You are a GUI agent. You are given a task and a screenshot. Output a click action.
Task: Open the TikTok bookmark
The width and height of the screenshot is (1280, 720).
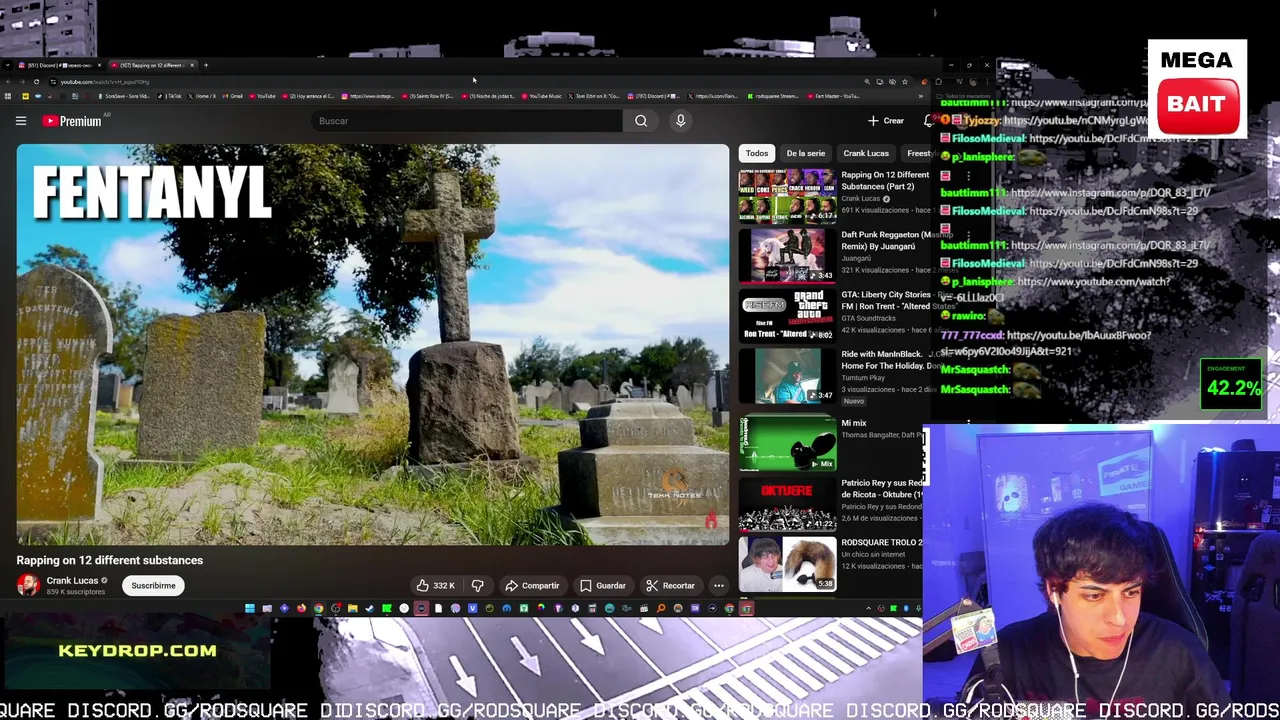(x=170, y=96)
